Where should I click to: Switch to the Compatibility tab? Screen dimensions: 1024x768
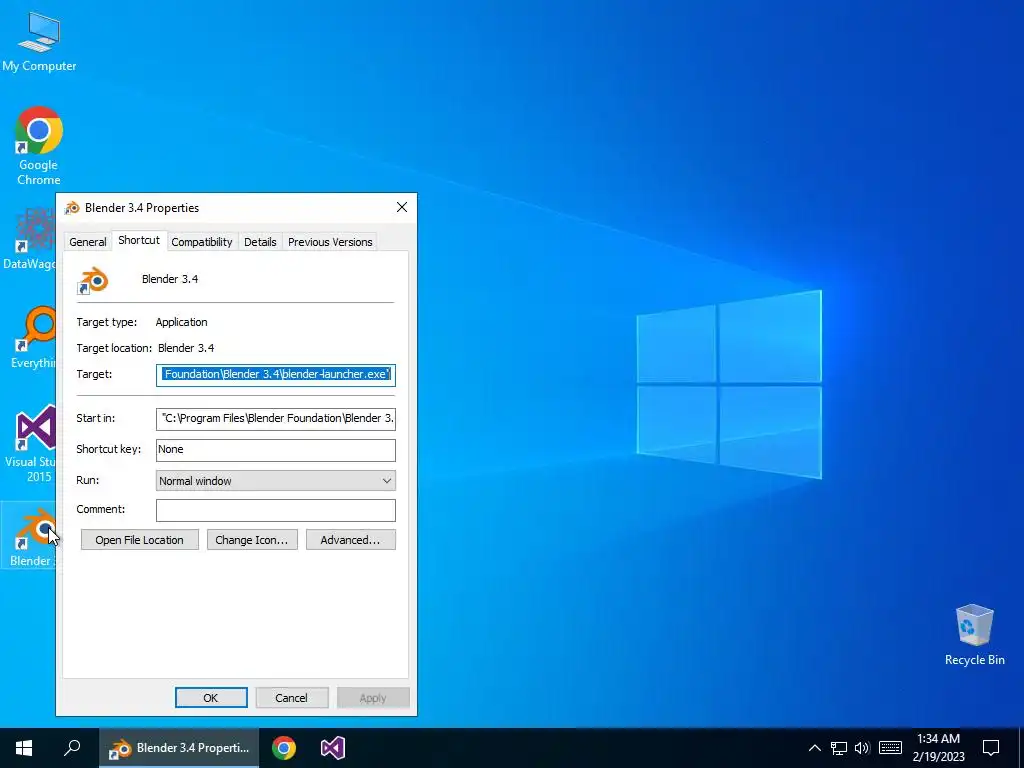coord(202,242)
